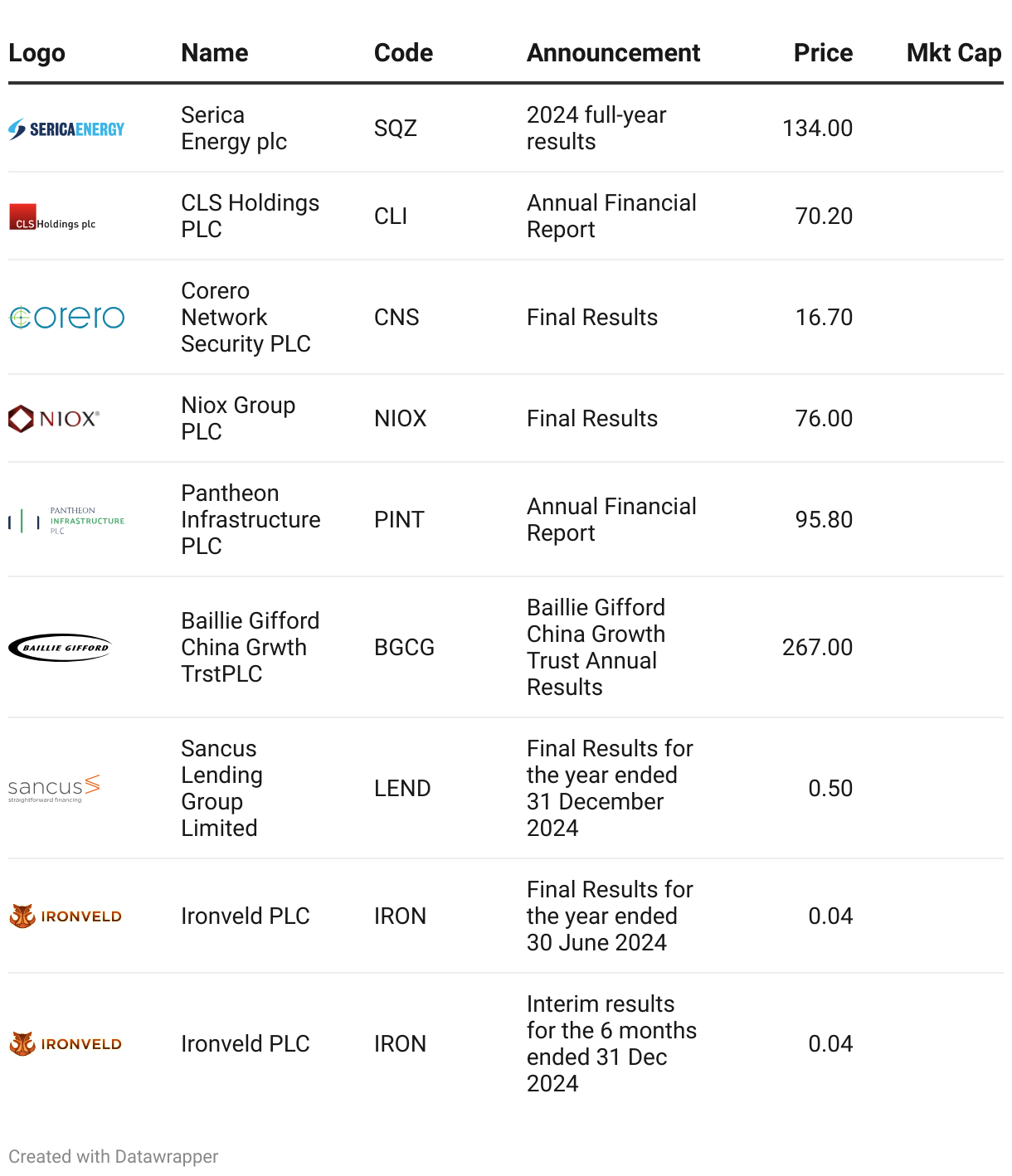This screenshot has height=1176, width=1012.
Task: Click the second Ironveld logo in last row
Action: (x=66, y=1044)
